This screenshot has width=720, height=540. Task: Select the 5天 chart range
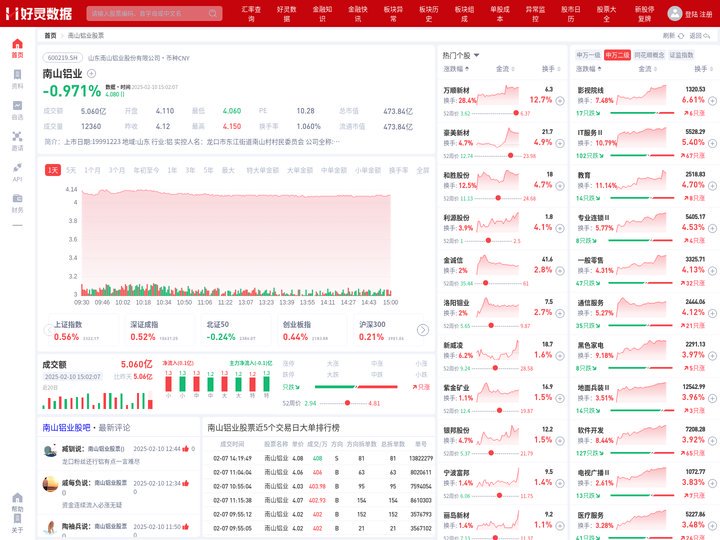71,170
